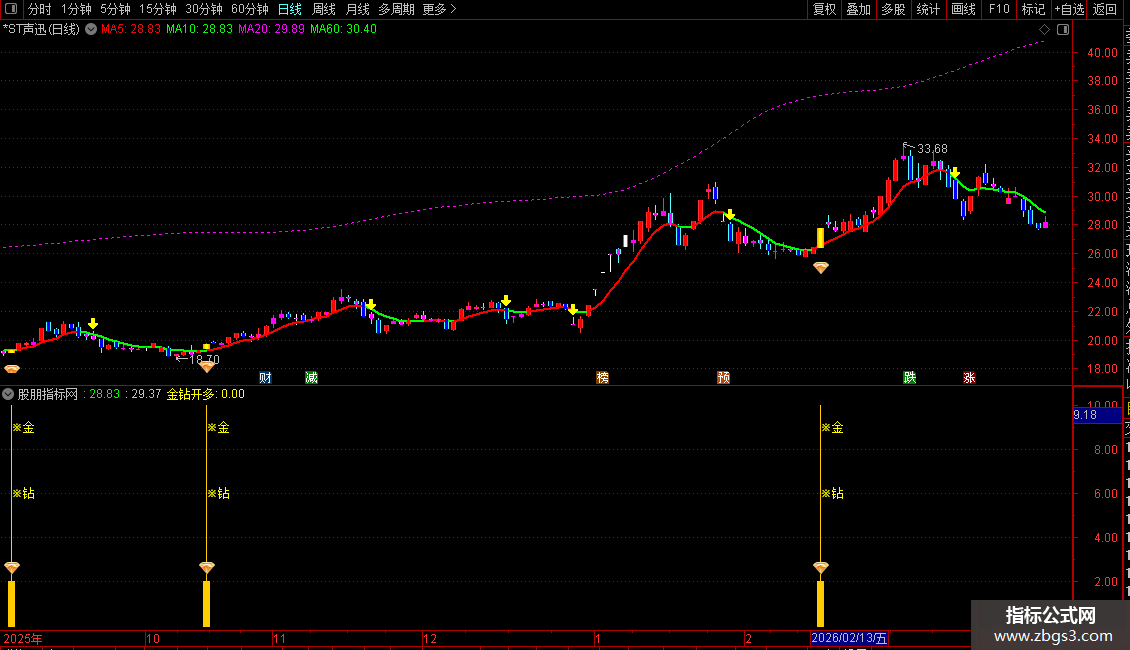The image size is (1130, 650).
Task: Open the 涨 price rise marker
Action: [x=969, y=378]
